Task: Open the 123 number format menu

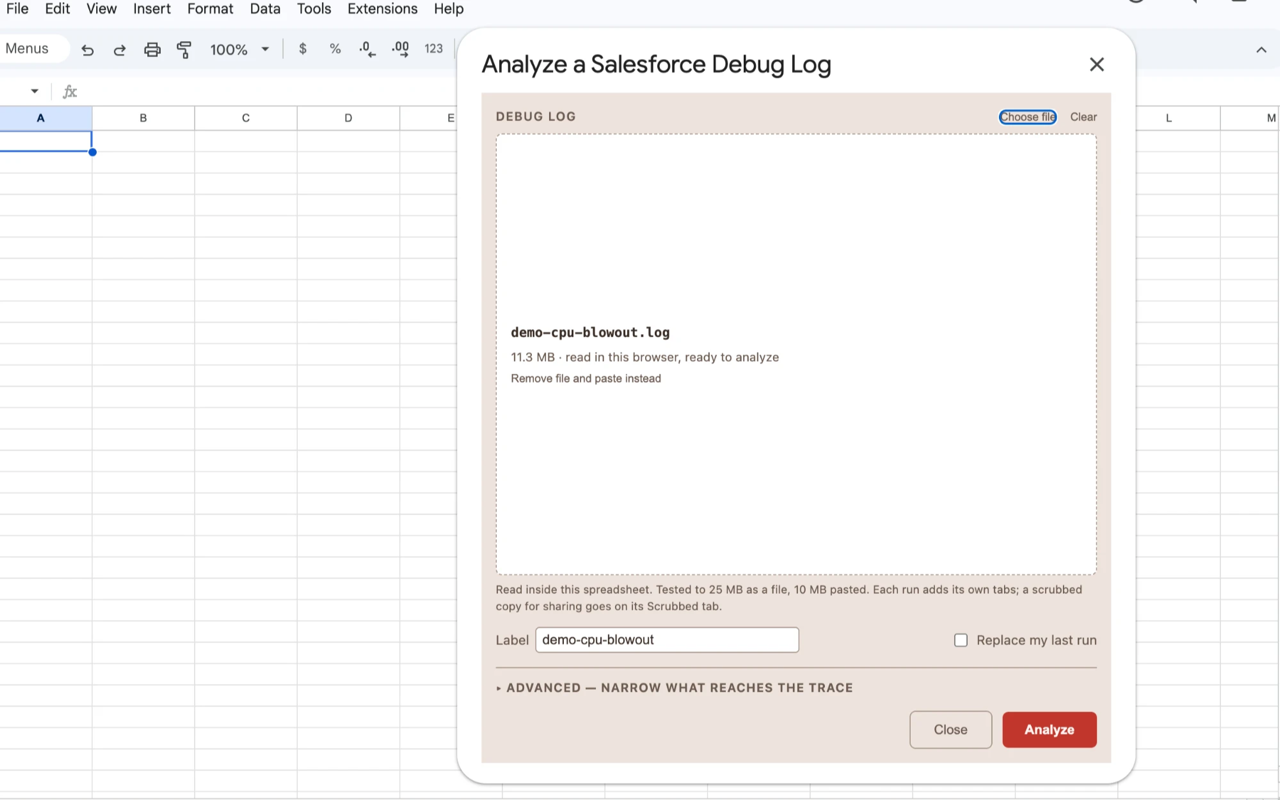Action: point(433,49)
